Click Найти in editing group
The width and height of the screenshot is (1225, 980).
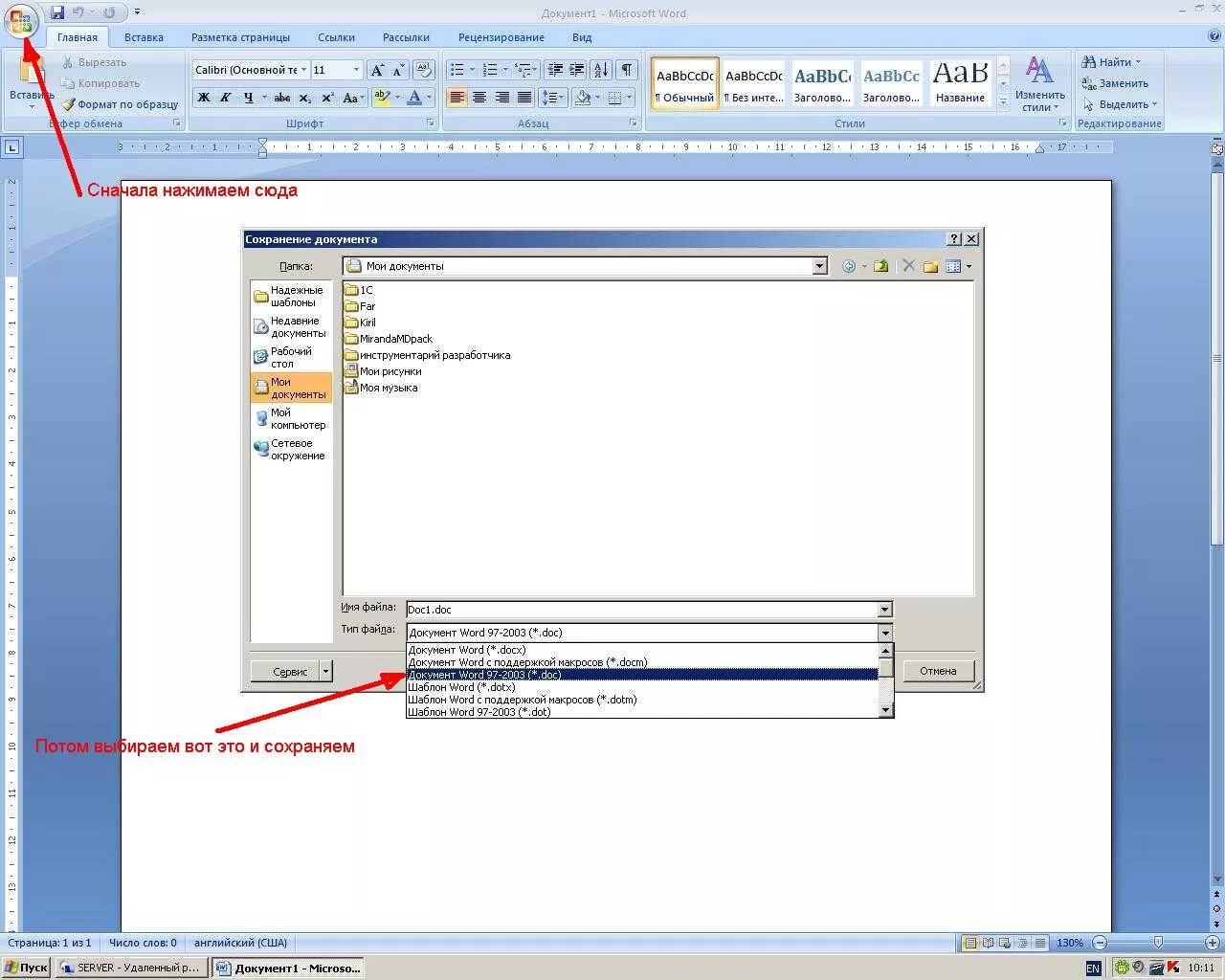tap(1111, 62)
